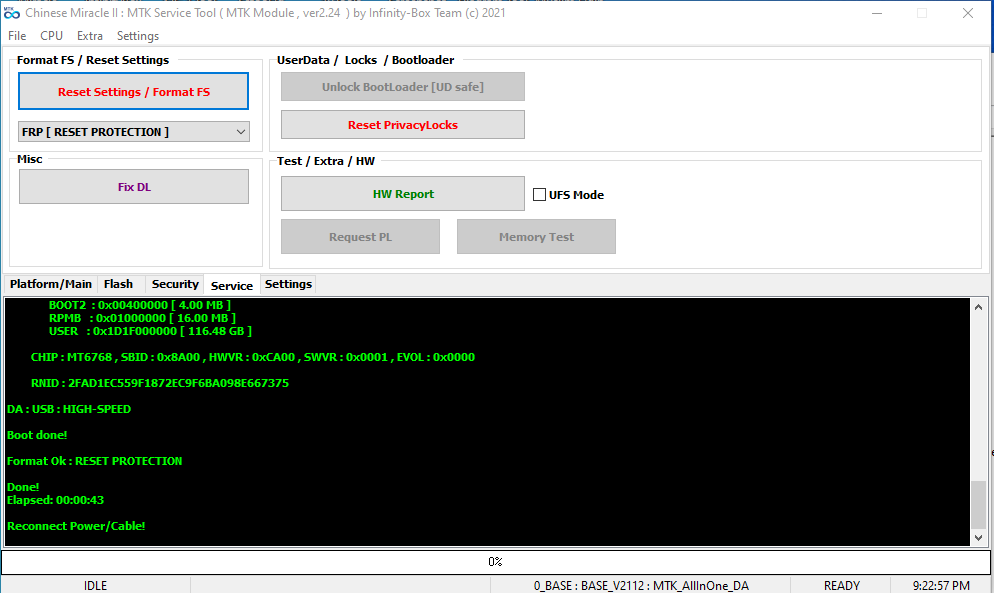
Task: Click the 'DA : USB : HIGH-SPEED' log line
Action: pyautogui.click(x=69, y=409)
